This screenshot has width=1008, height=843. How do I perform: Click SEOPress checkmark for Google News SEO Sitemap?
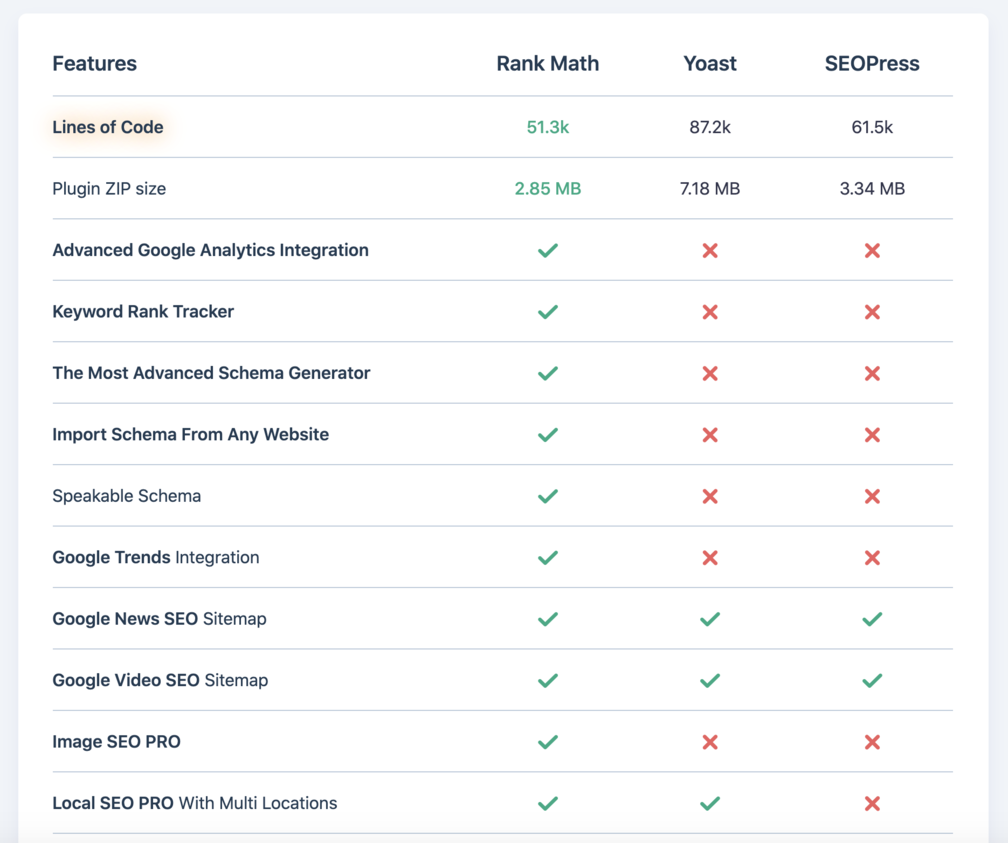pos(872,619)
